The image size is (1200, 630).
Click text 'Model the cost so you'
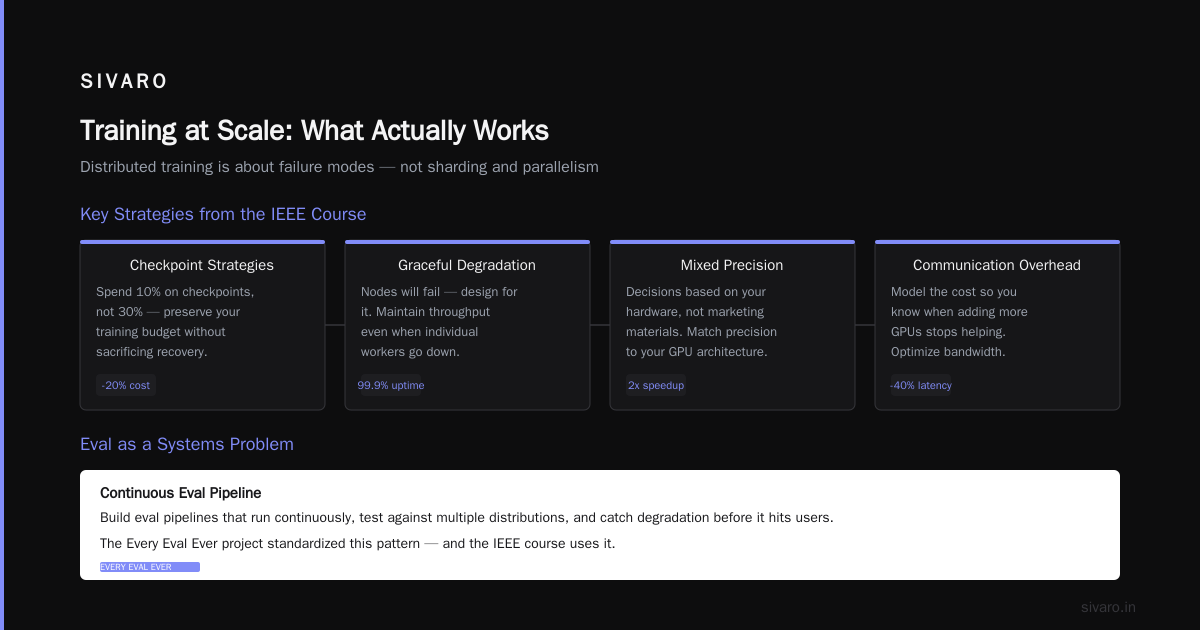click(952, 292)
